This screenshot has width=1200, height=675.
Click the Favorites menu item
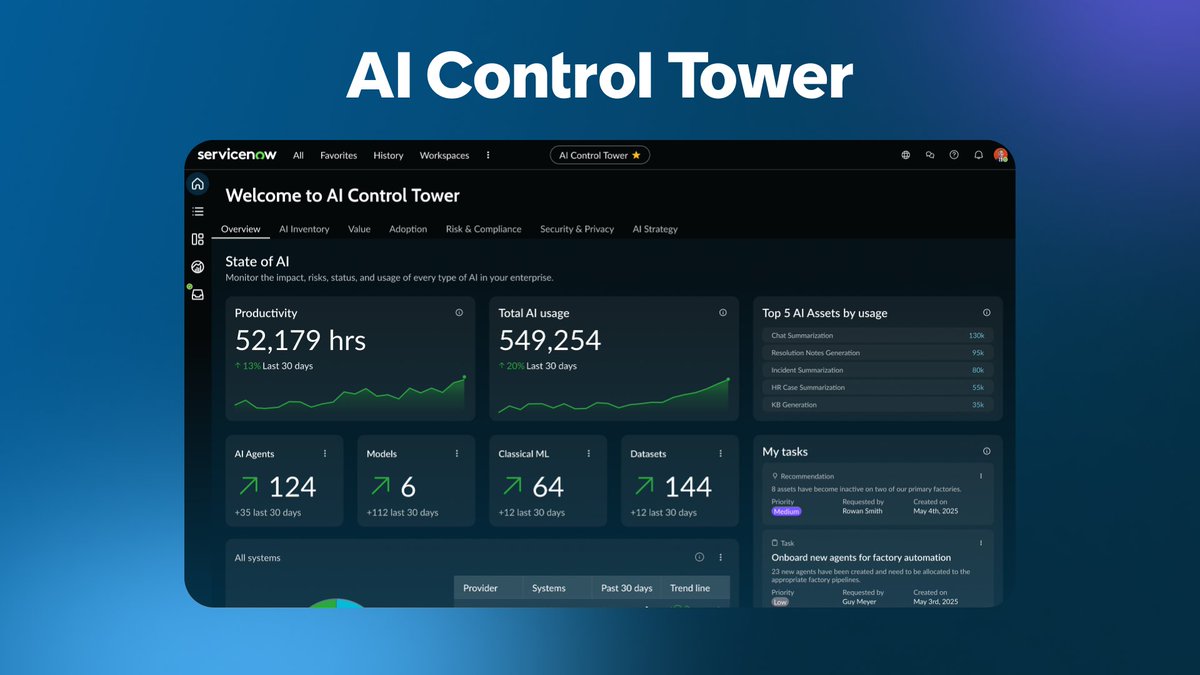(338, 155)
